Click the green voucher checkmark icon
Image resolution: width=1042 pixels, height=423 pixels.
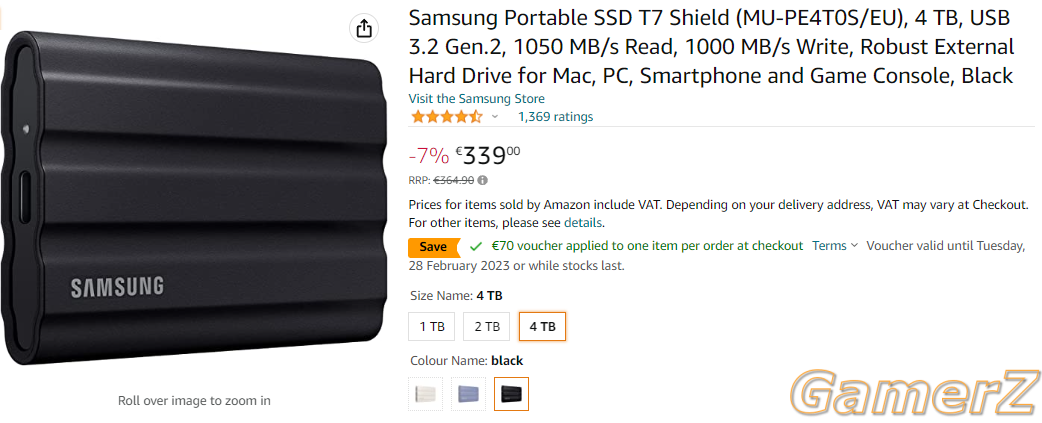pos(475,246)
